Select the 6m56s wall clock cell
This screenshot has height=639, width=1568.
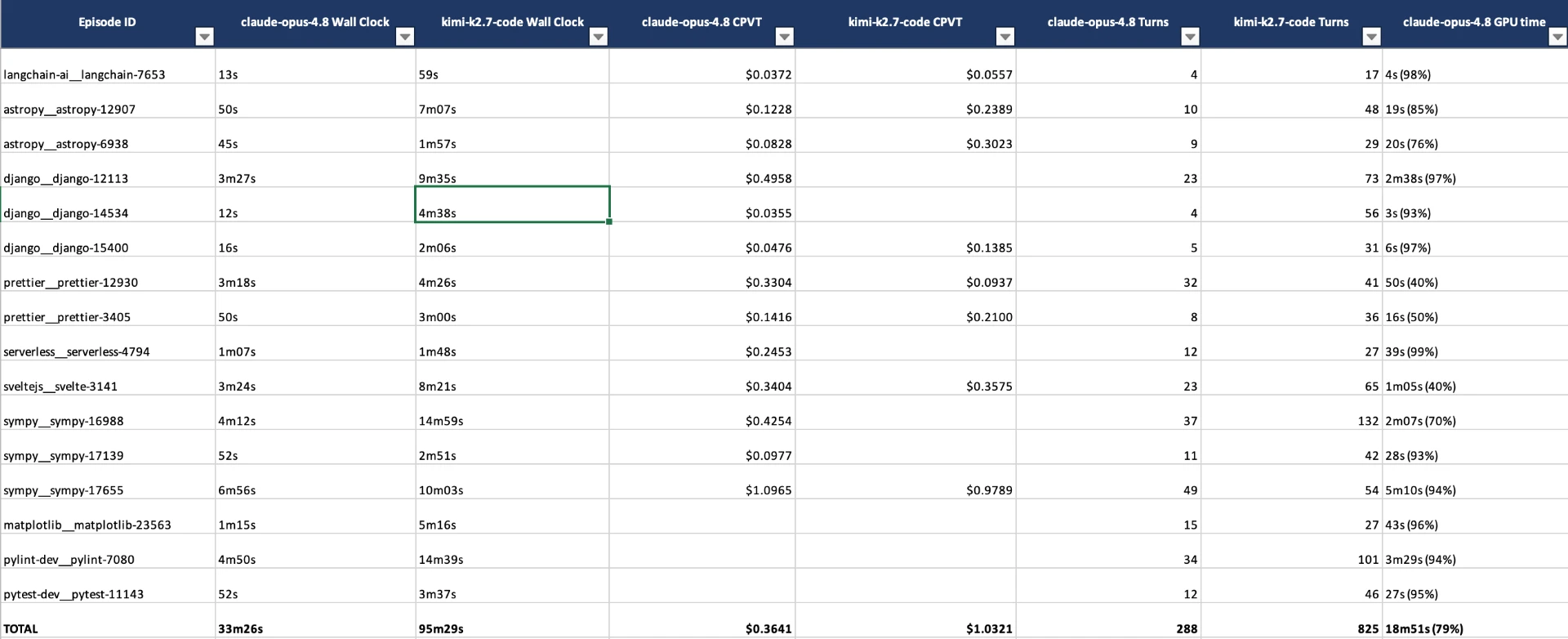coord(315,482)
